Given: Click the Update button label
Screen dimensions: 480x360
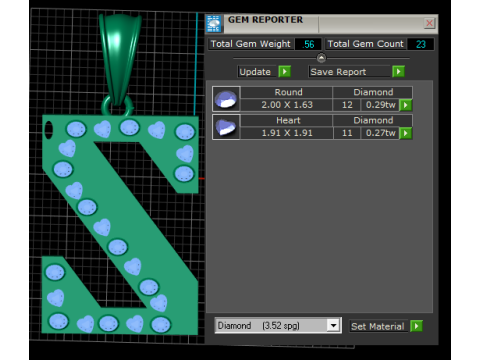Looking at the screenshot, I should (257, 72).
